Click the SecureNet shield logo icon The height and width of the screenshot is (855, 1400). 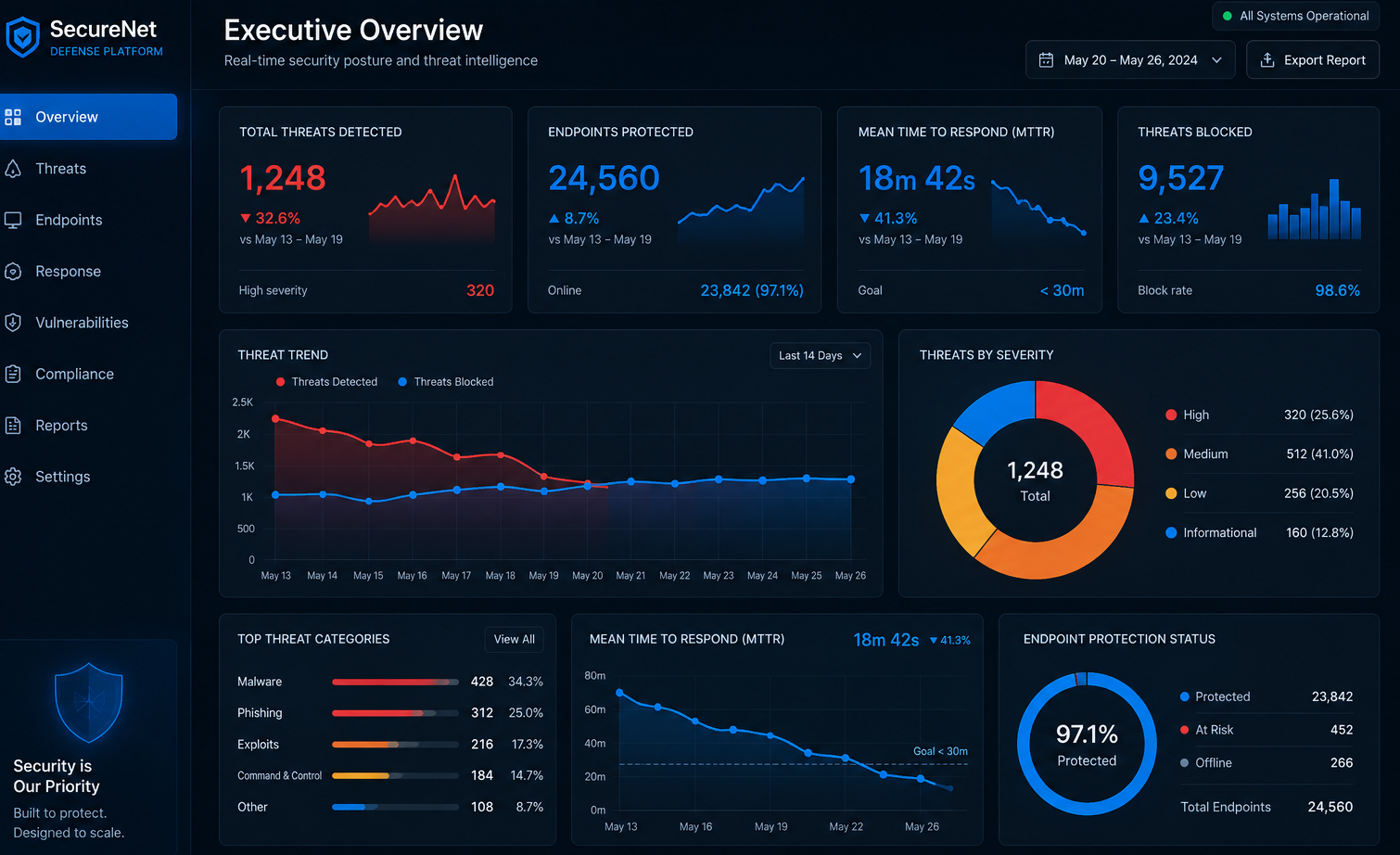(22, 37)
